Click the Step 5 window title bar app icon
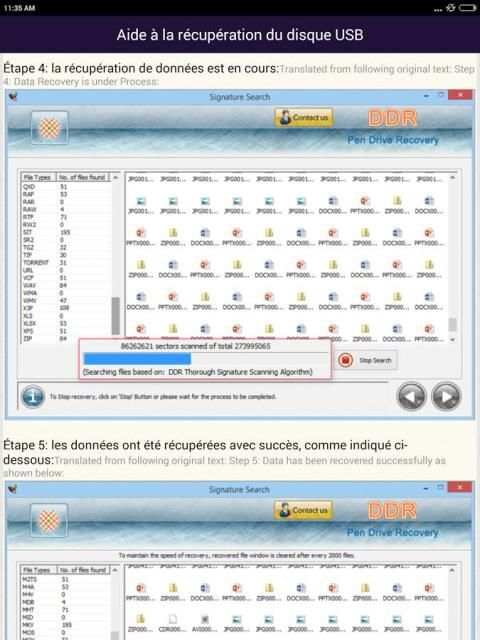The height and width of the screenshot is (640, 480). [x=13, y=489]
